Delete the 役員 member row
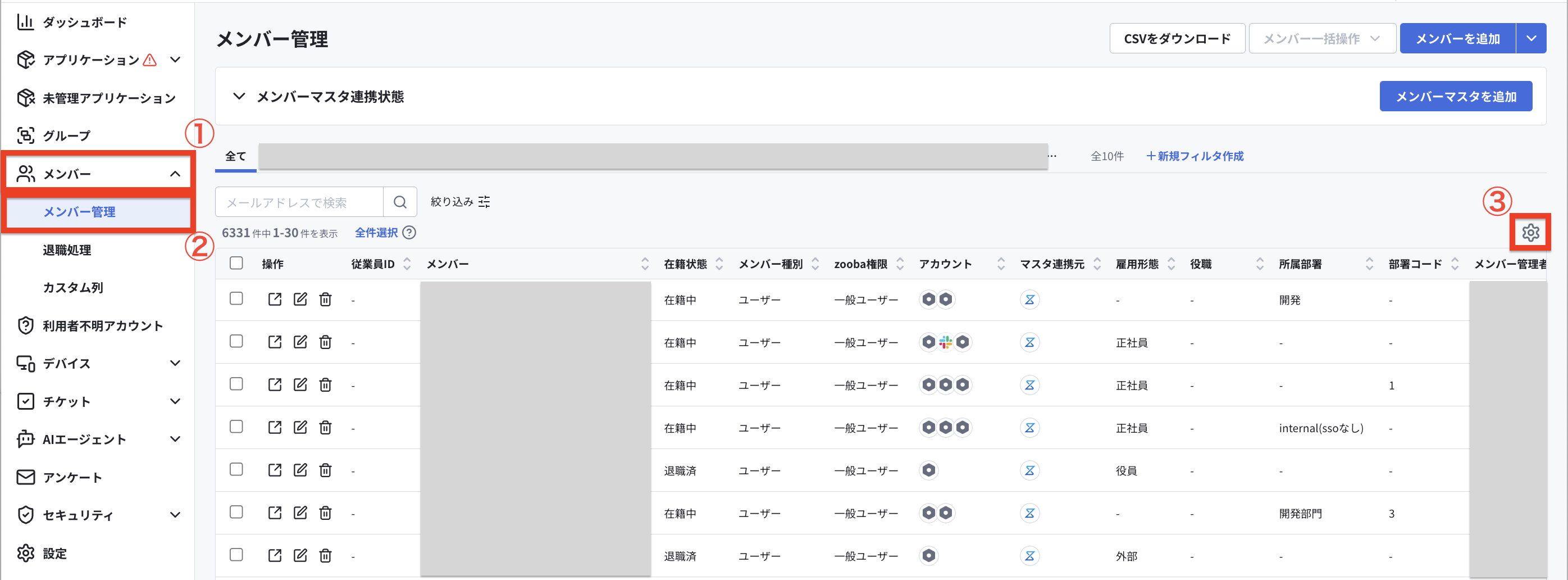The height and width of the screenshot is (580, 1568). click(x=326, y=470)
